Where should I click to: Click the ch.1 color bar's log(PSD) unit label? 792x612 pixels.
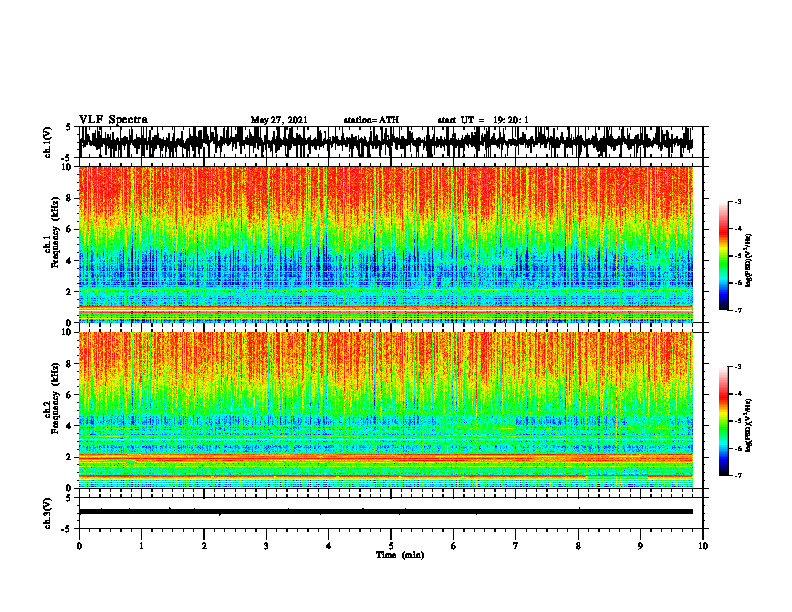[x=749, y=261]
